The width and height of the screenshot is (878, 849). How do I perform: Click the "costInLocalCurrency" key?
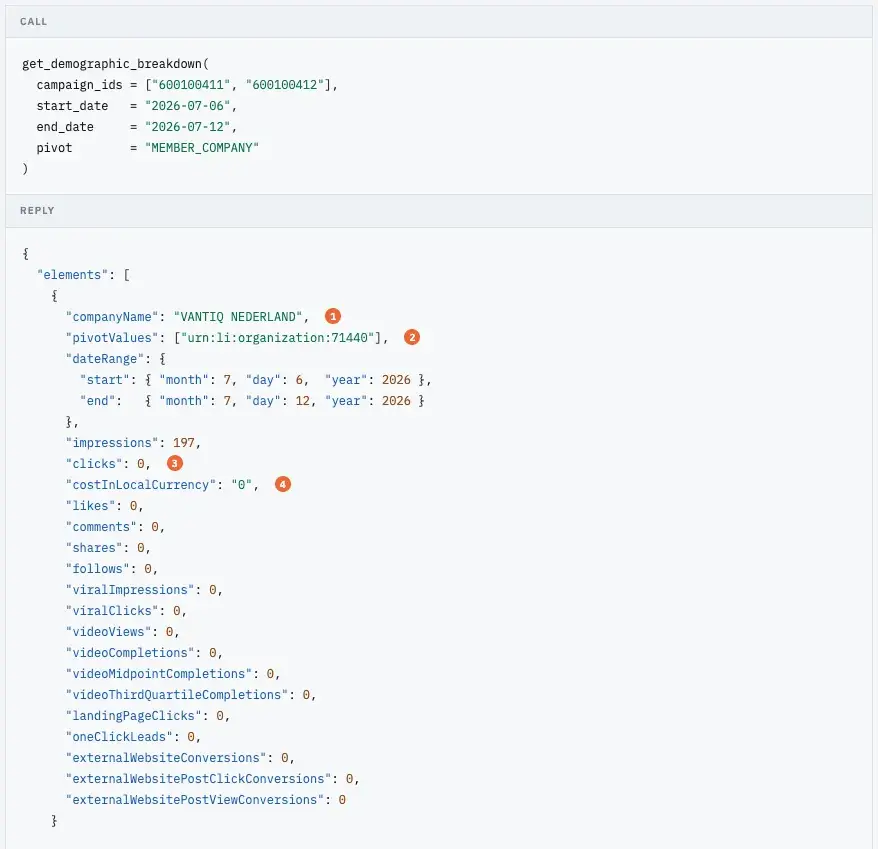141,485
